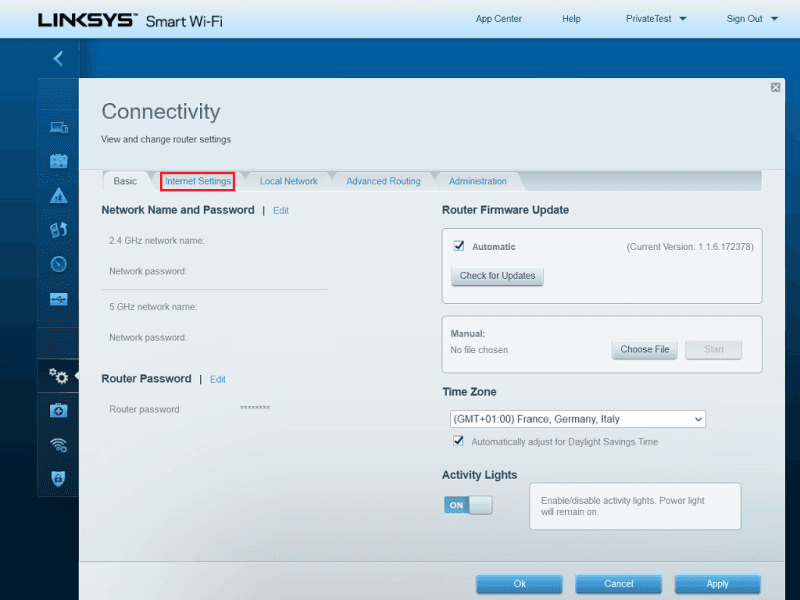Open the Parental Controls warning-triangle icon

click(59, 195)
